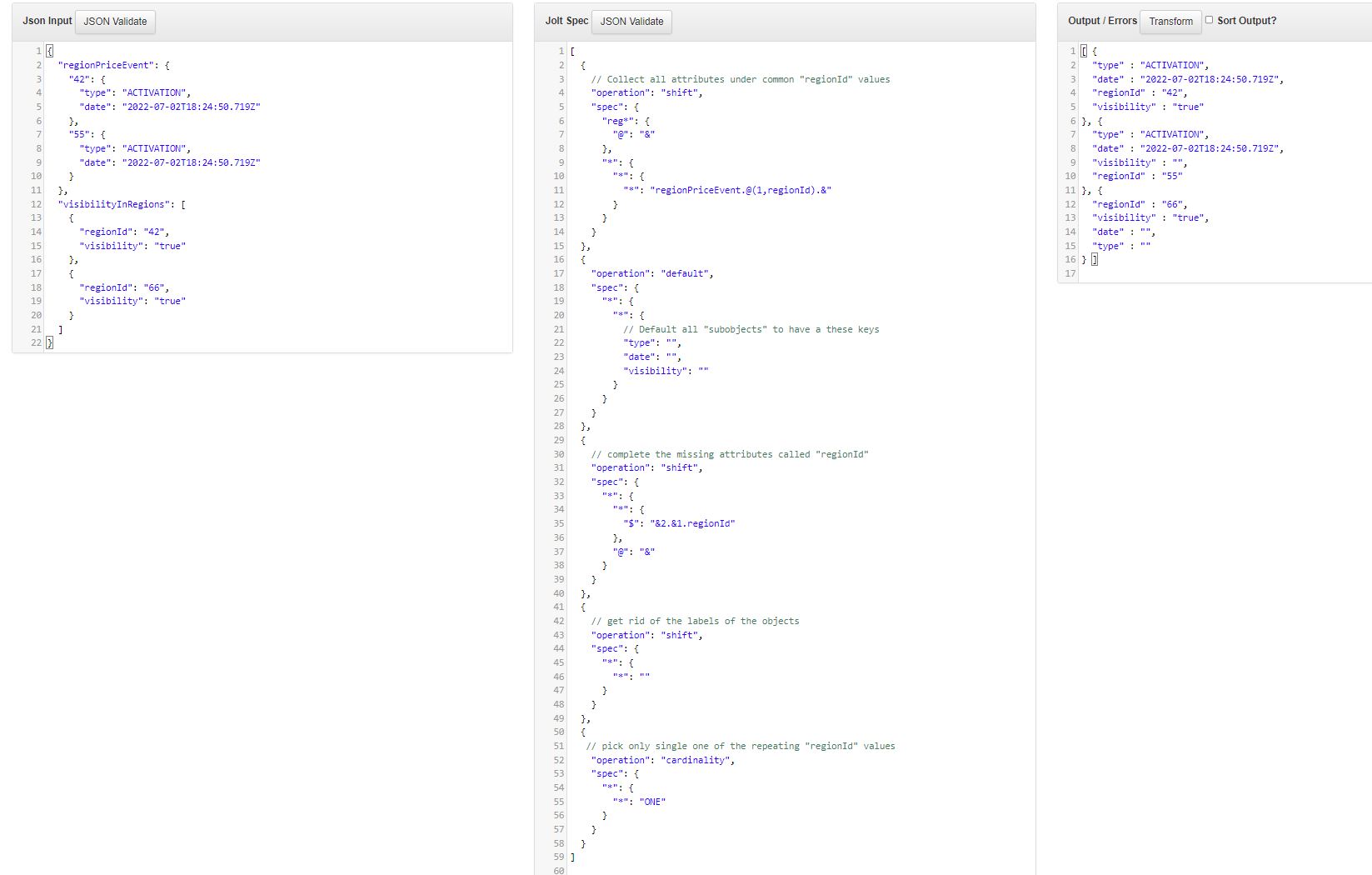Click the "Output / Errors" panel title
This screenshot has height=875, width=1372.
pyautogui.click(x=1102, y=21)
